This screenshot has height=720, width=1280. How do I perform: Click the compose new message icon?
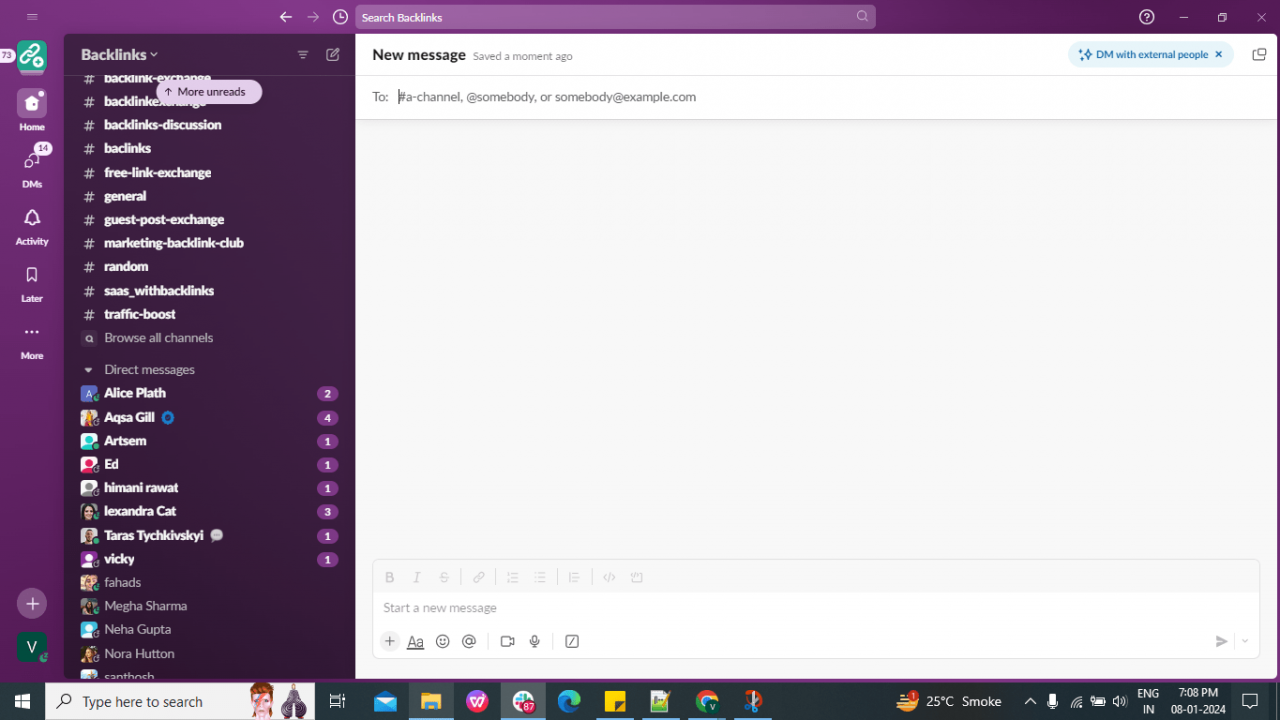pos(333,55)
